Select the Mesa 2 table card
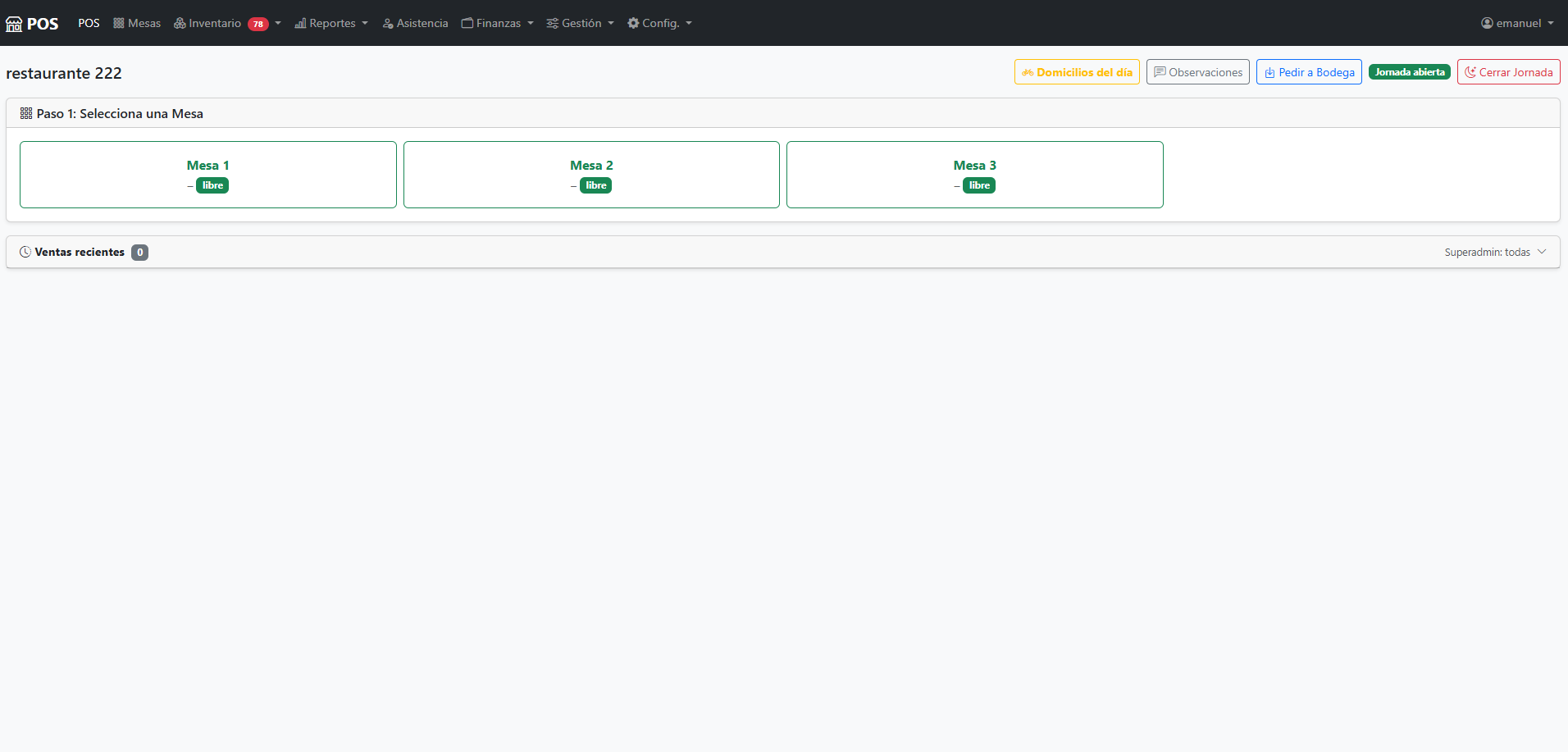This screenshot has width=1568, height=752. 591,175
